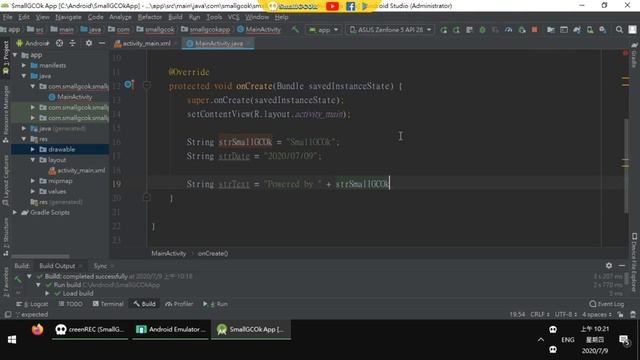Screen dimensions: 640x360
Task: Open ASUS Zenfone 5 API 28 device dropdown
Action: [x=390, y=30]
